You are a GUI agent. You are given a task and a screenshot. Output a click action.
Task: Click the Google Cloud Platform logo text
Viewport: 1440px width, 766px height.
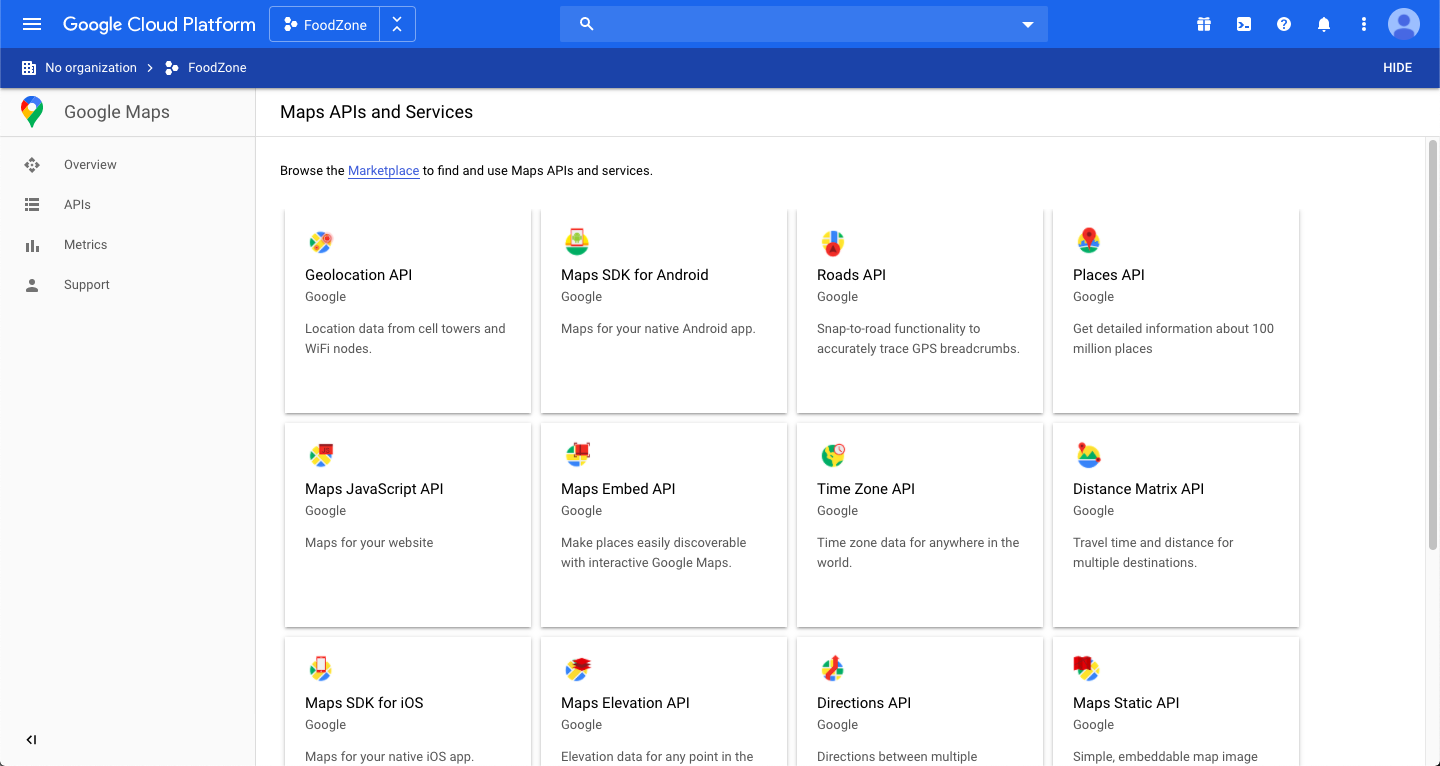[x=159, y=24]
